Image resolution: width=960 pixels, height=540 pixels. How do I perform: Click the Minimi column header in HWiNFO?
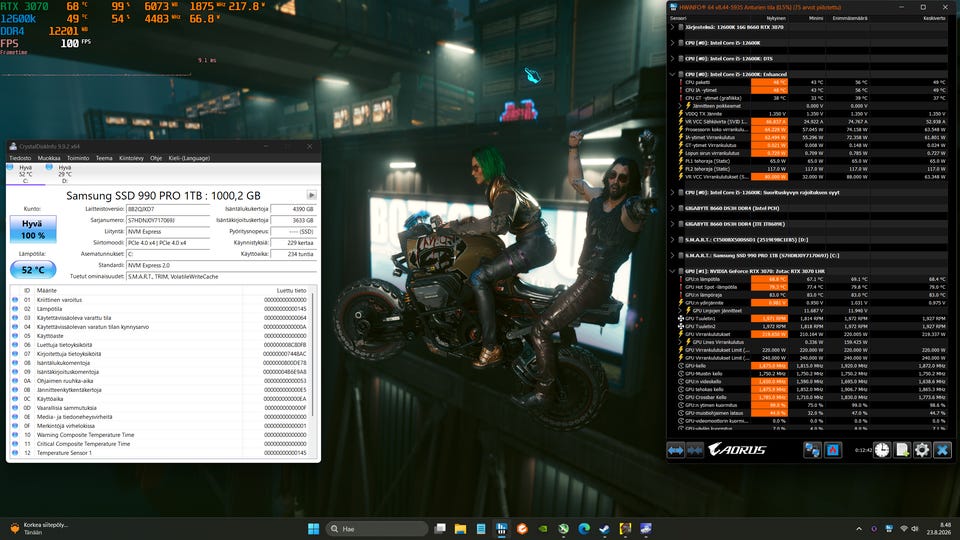816,18
